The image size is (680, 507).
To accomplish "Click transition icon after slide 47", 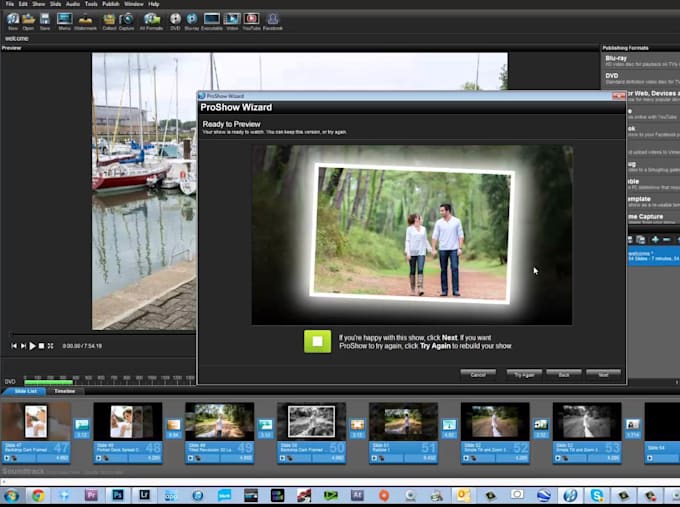I will pyautogui.click(x=82, y=425).
